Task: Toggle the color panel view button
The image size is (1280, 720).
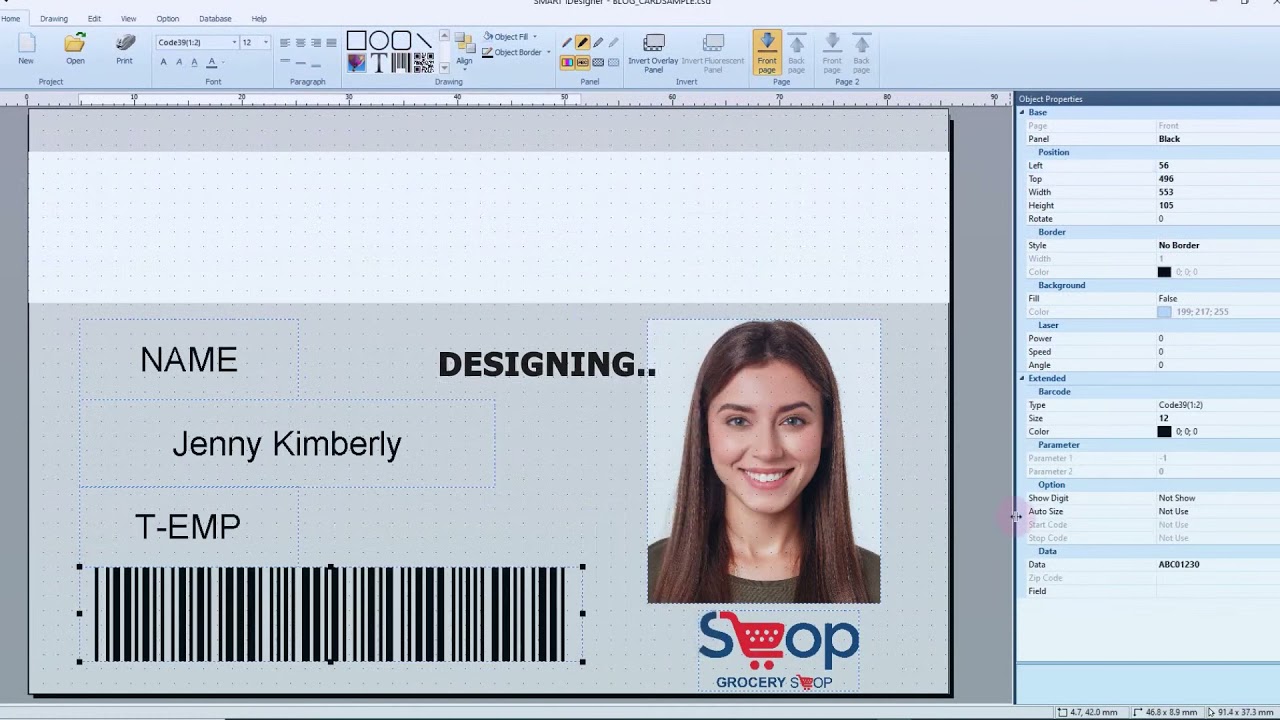Action: 567,62
